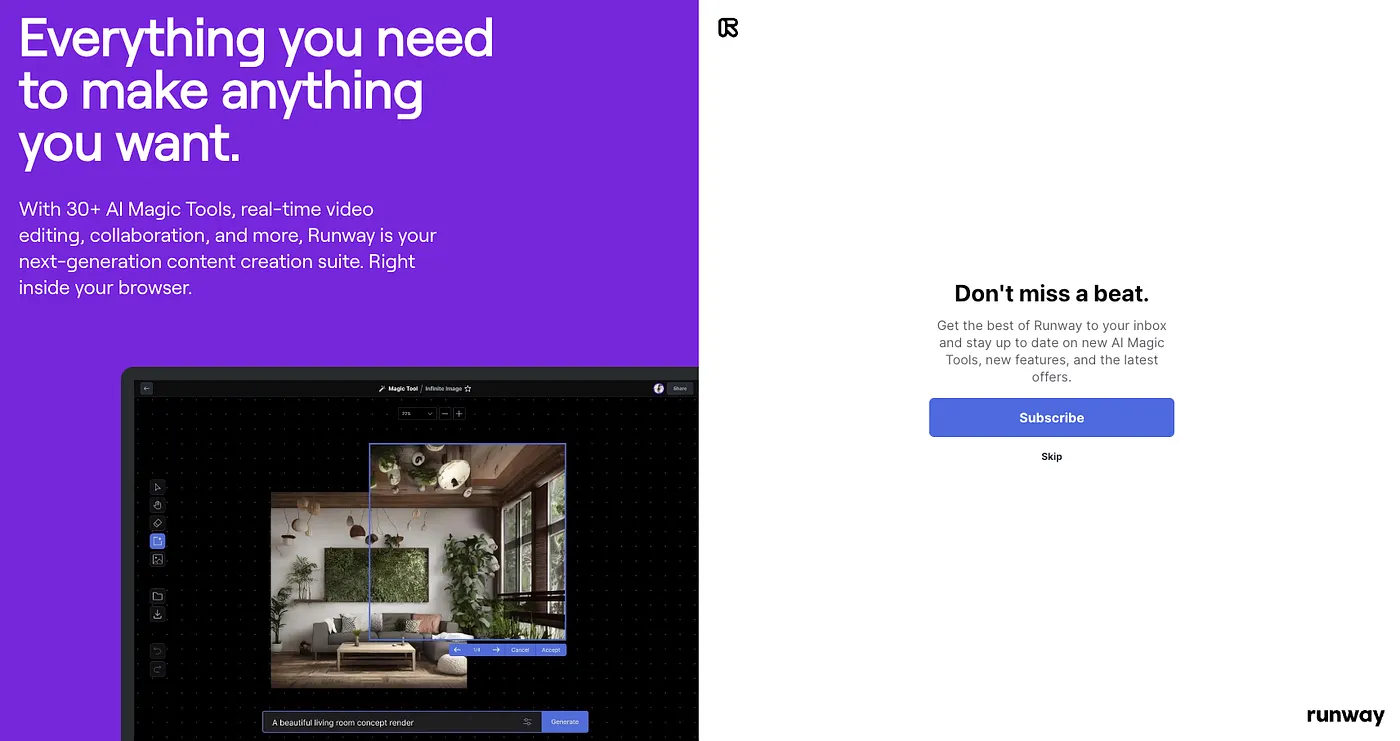This screenshot has width=1400, height=741.
Task: Select the image insert tool
Action: [157, 559]
